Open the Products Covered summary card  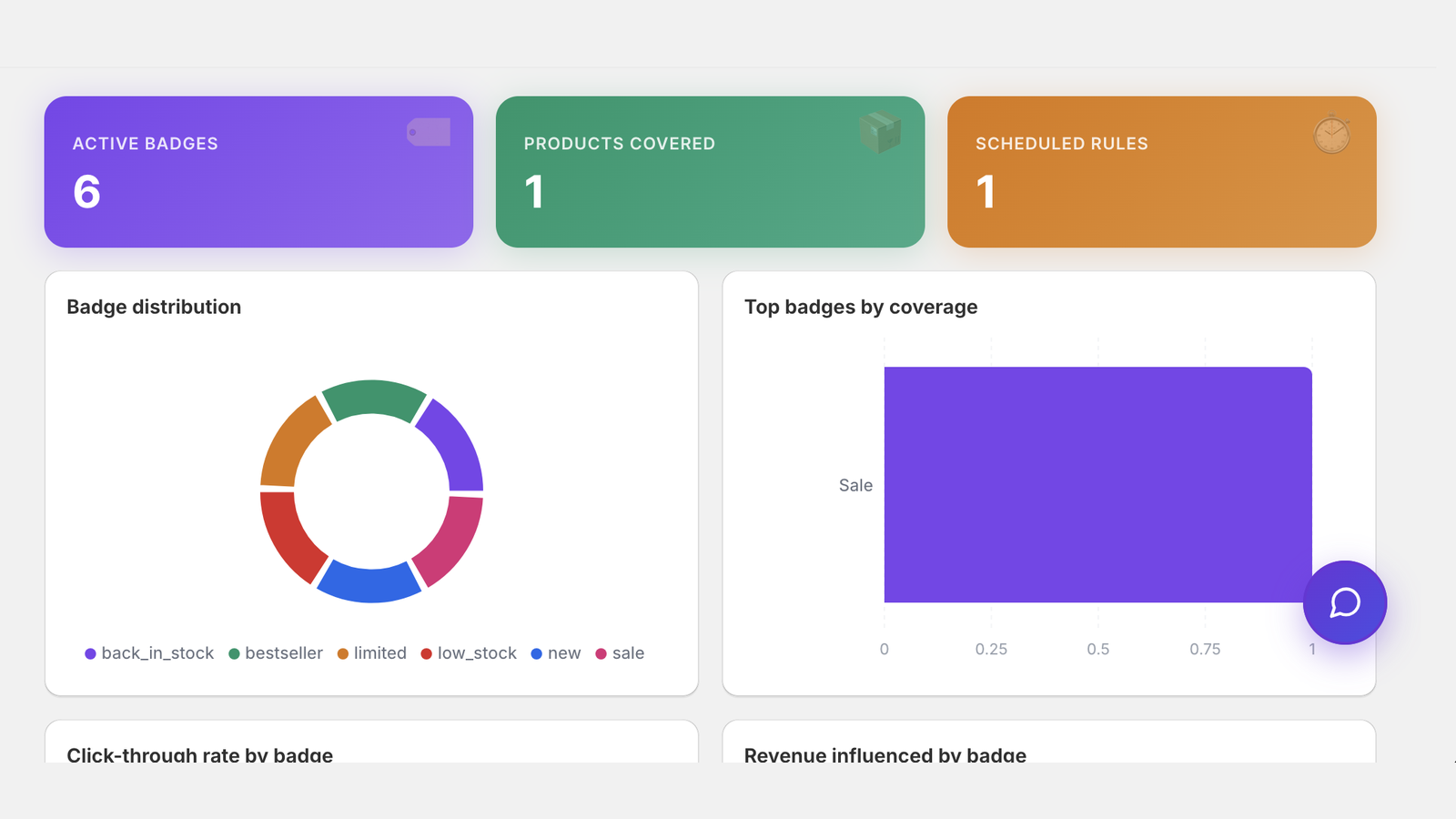coord(710,172)
